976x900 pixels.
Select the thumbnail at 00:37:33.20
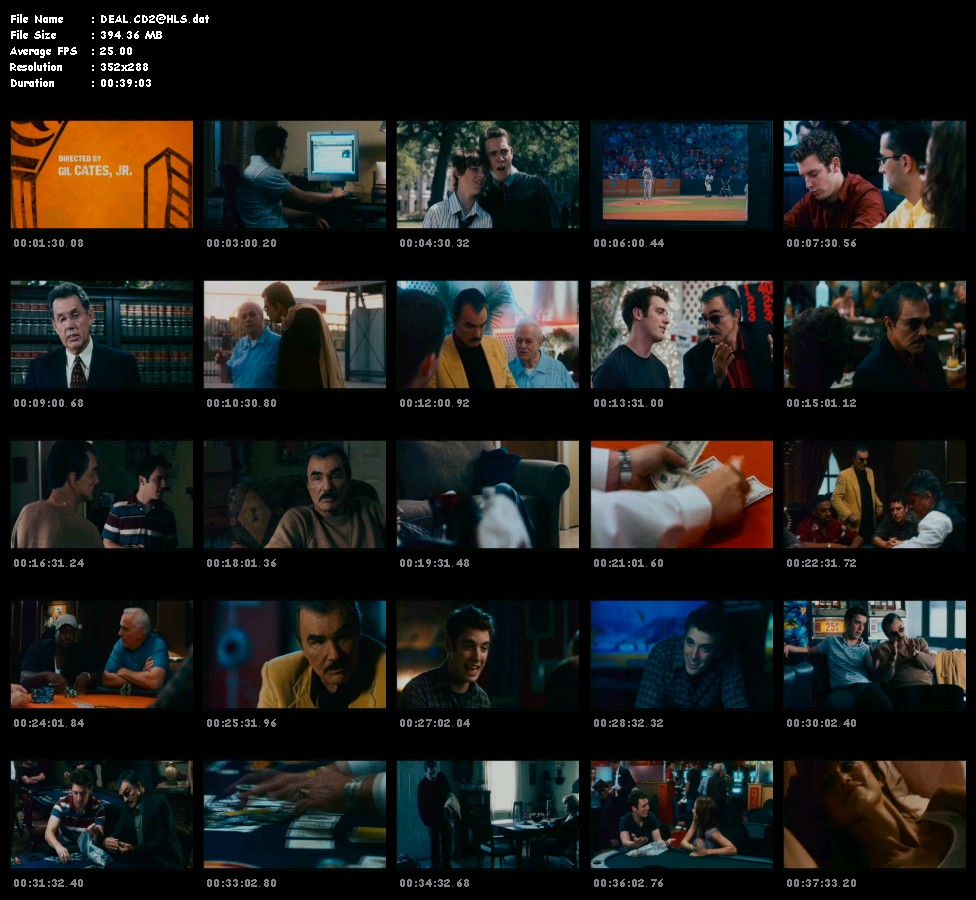pos(875,814)
